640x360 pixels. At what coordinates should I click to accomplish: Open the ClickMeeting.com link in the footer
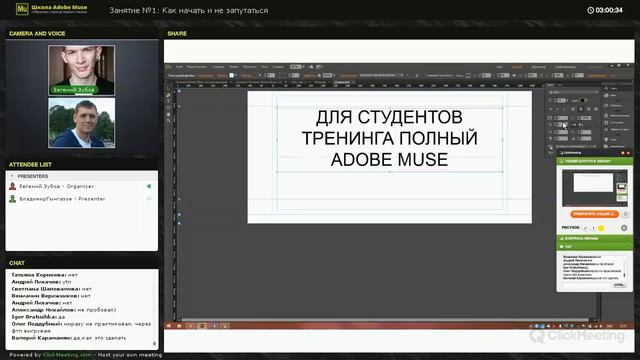coord(67,355)
